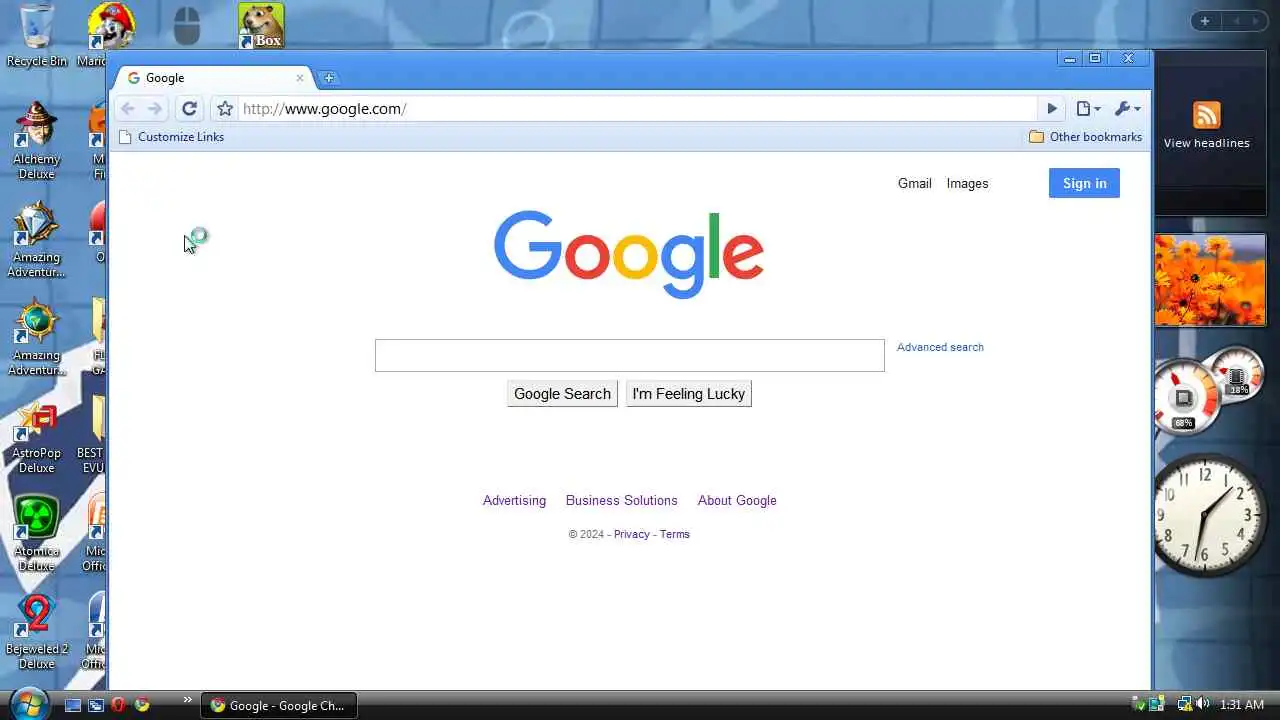Open the wrench customize menu
This screenshot has height=720, width=1280.
(x=1127, y=109)
